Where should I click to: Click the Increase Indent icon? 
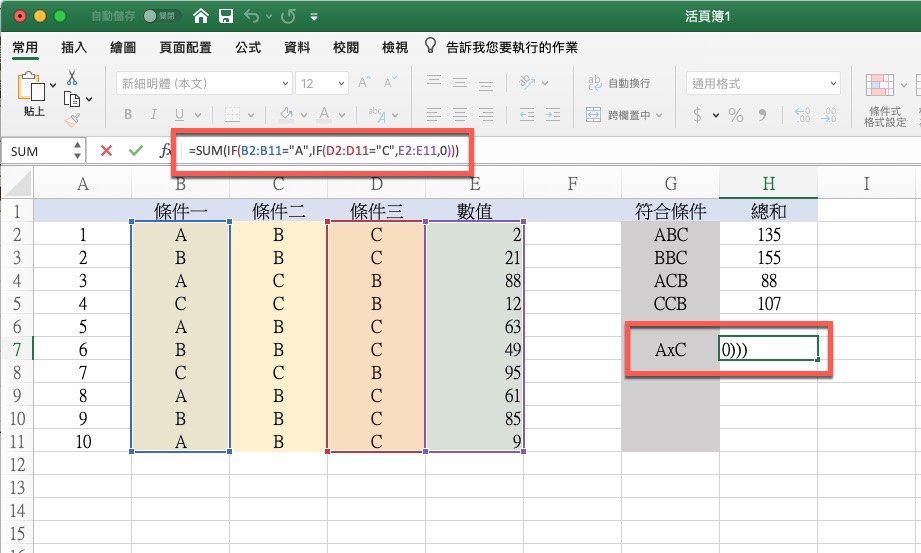[x=553, y=115]
